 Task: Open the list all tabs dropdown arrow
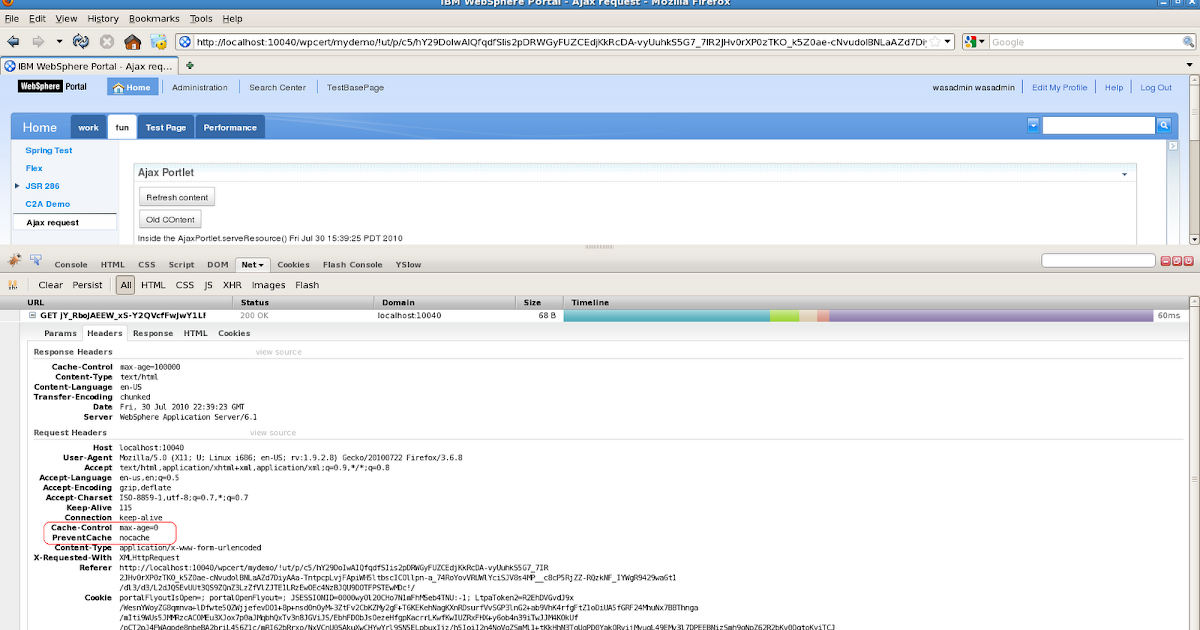1190,66
